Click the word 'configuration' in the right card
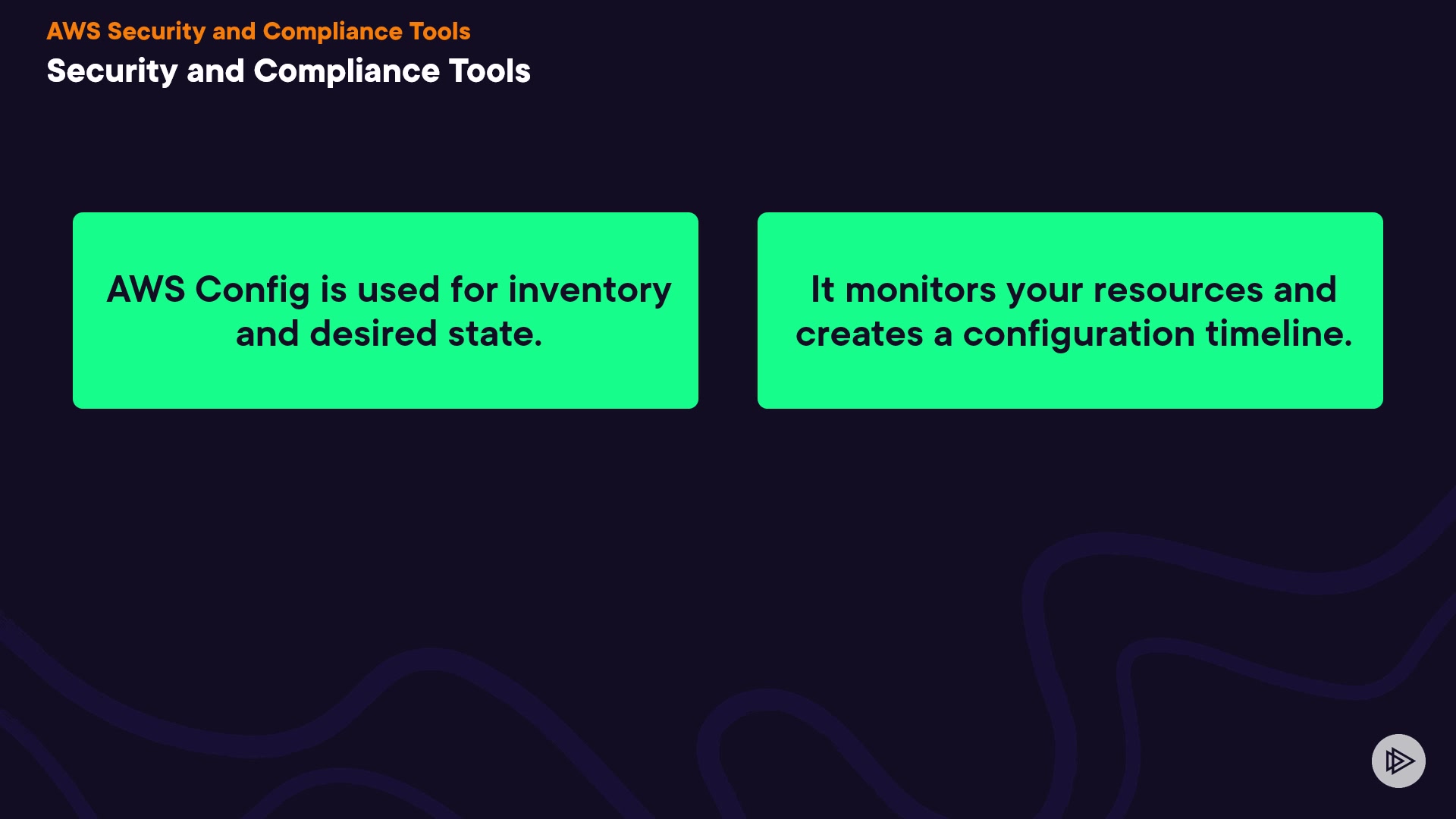The image size is (1456, 819). (x=1078, y=334)
